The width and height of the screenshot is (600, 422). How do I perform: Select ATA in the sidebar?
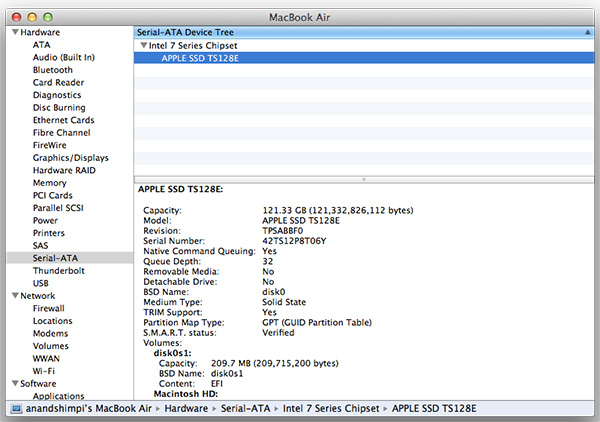pos(41,45)
